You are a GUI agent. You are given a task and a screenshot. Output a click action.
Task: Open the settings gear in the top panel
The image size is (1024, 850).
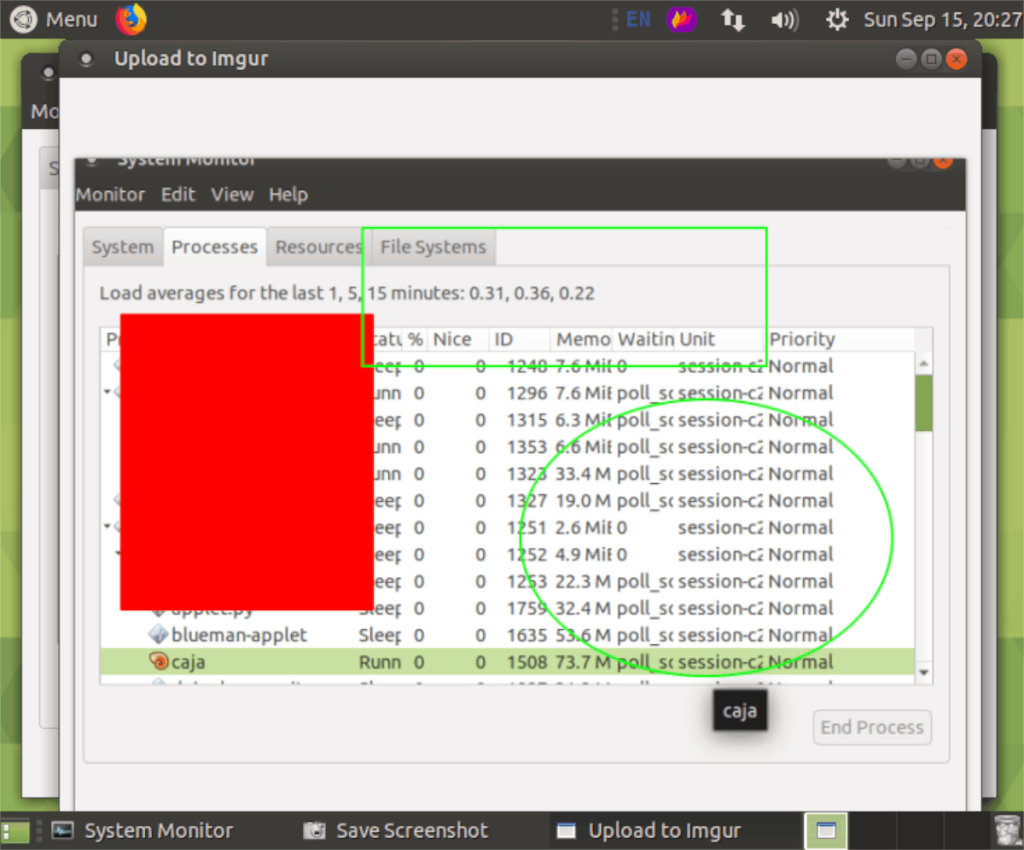click(x=837, y=18)
